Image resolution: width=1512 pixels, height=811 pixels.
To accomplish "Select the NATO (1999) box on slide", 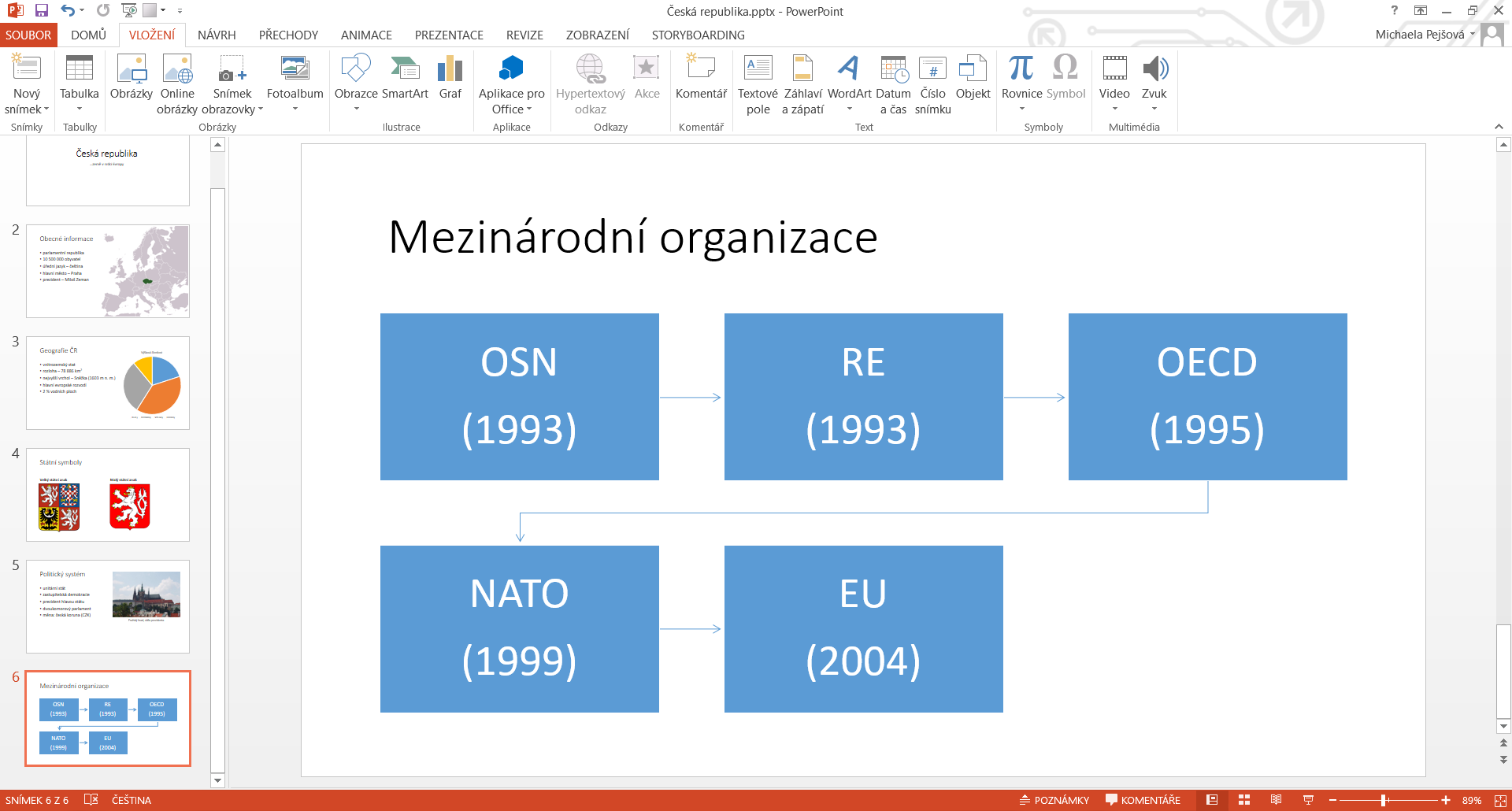I will click(520, 629).
